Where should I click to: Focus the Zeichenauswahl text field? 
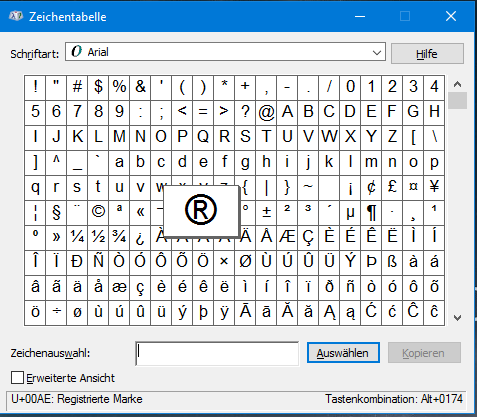coord(217,353)
